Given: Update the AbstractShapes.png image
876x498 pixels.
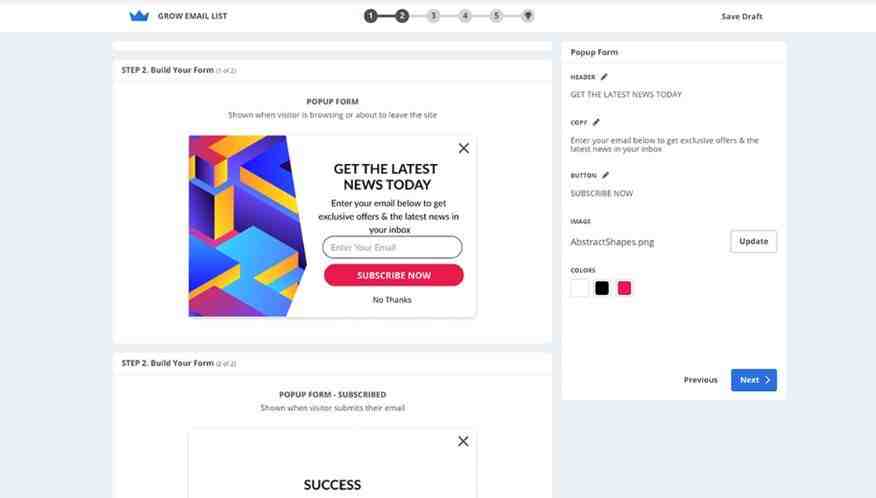Looking at the screenshot, I should click(753, 241).
